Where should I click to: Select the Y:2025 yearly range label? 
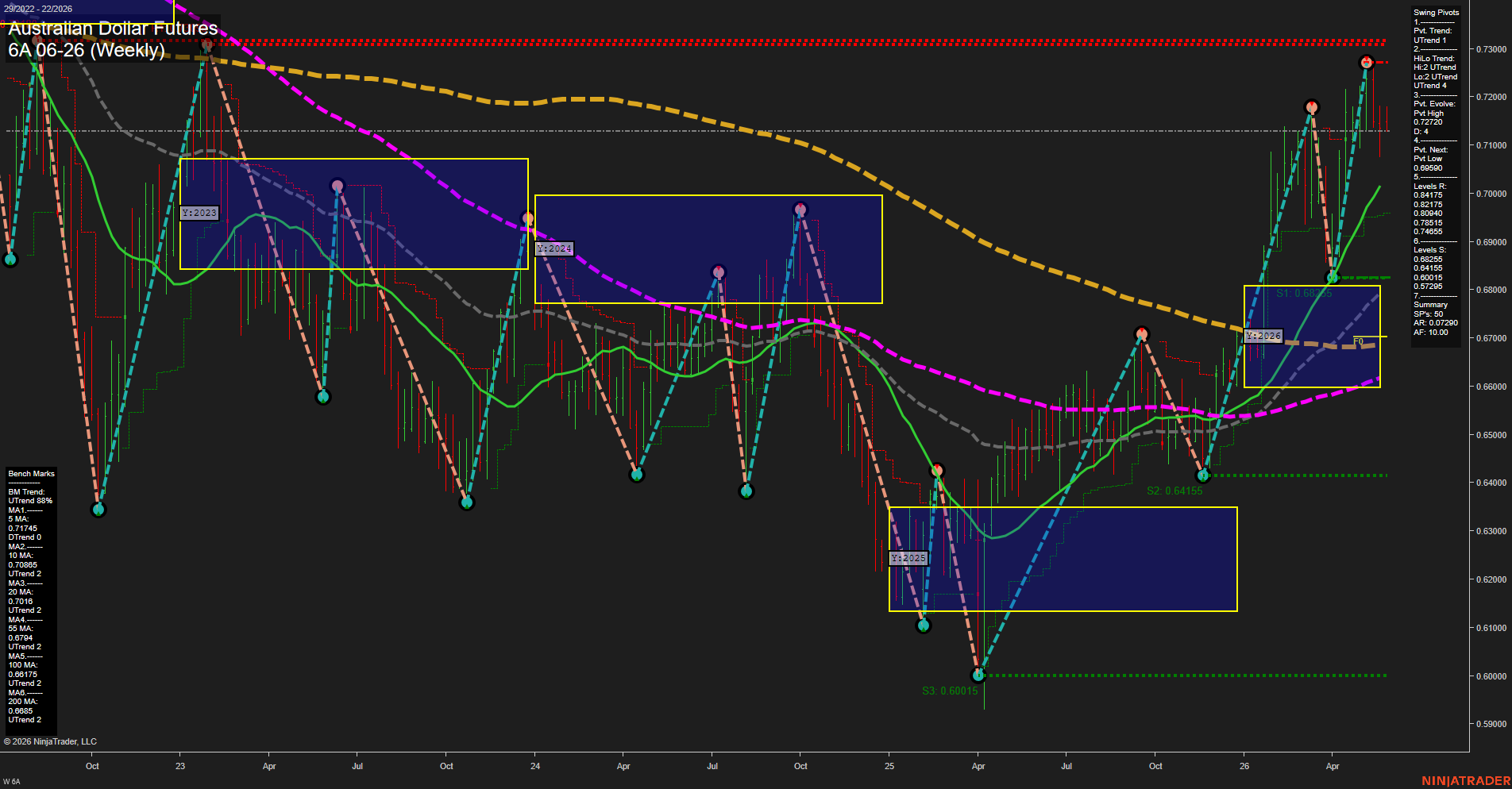tap(908, 558)
